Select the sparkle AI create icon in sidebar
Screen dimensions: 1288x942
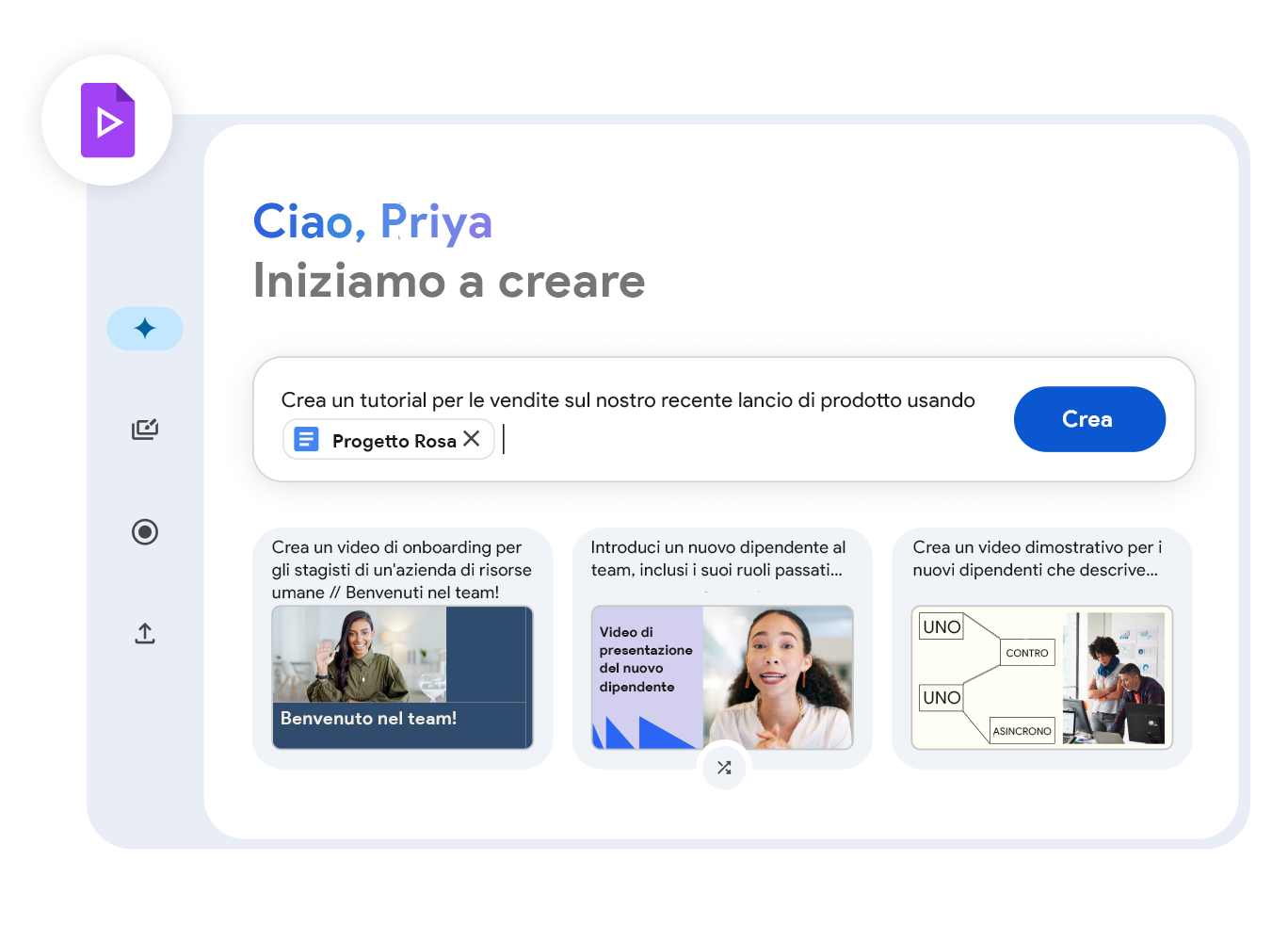tap(145, 329)
